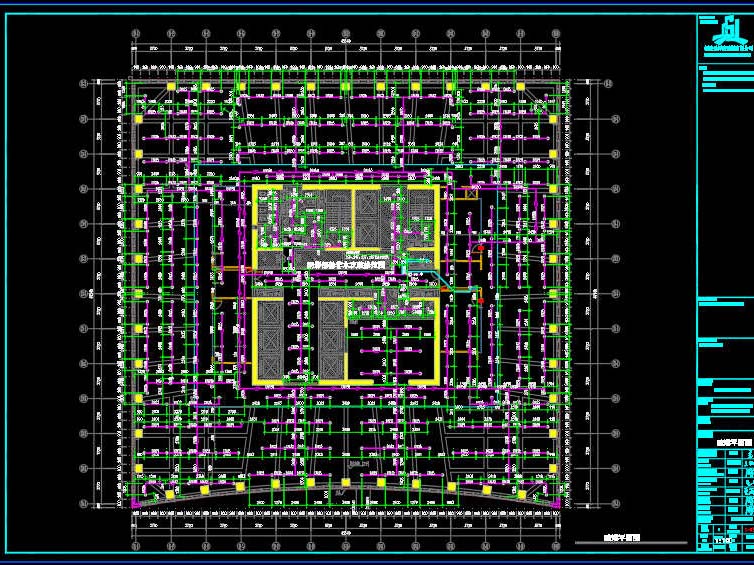This screenshot has width=754, height=565.
Task: Click the lower red marker right of core
Action: 481,301
